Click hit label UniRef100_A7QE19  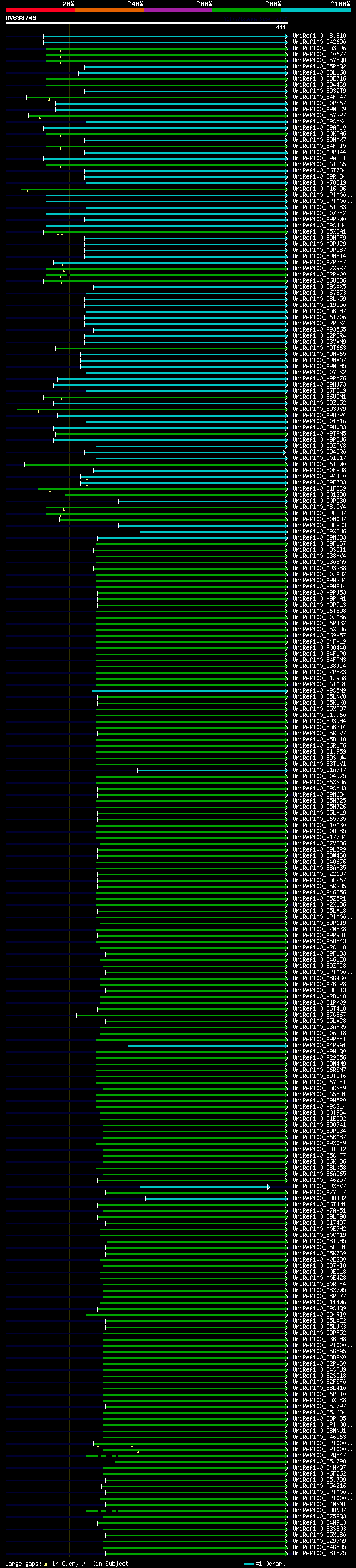pyautogui.click(x=319, y=182)
